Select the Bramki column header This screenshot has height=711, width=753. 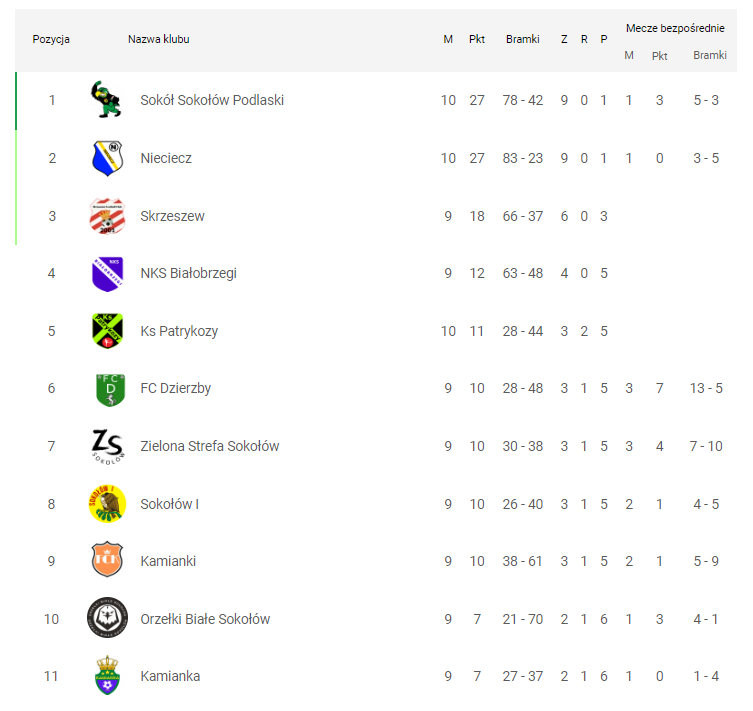point(522,39)
